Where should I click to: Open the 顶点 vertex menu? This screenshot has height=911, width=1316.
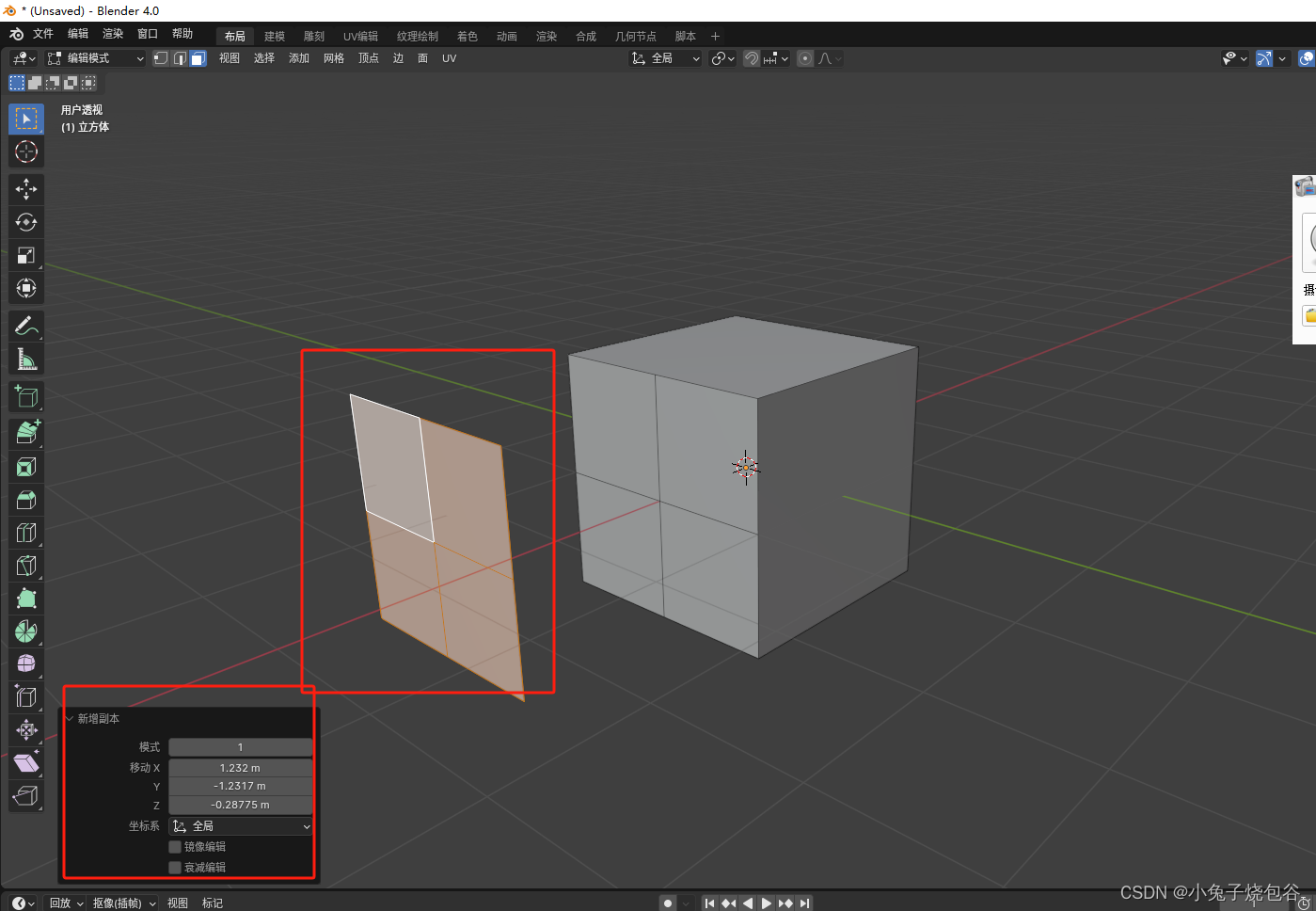[x=369, y=58]
